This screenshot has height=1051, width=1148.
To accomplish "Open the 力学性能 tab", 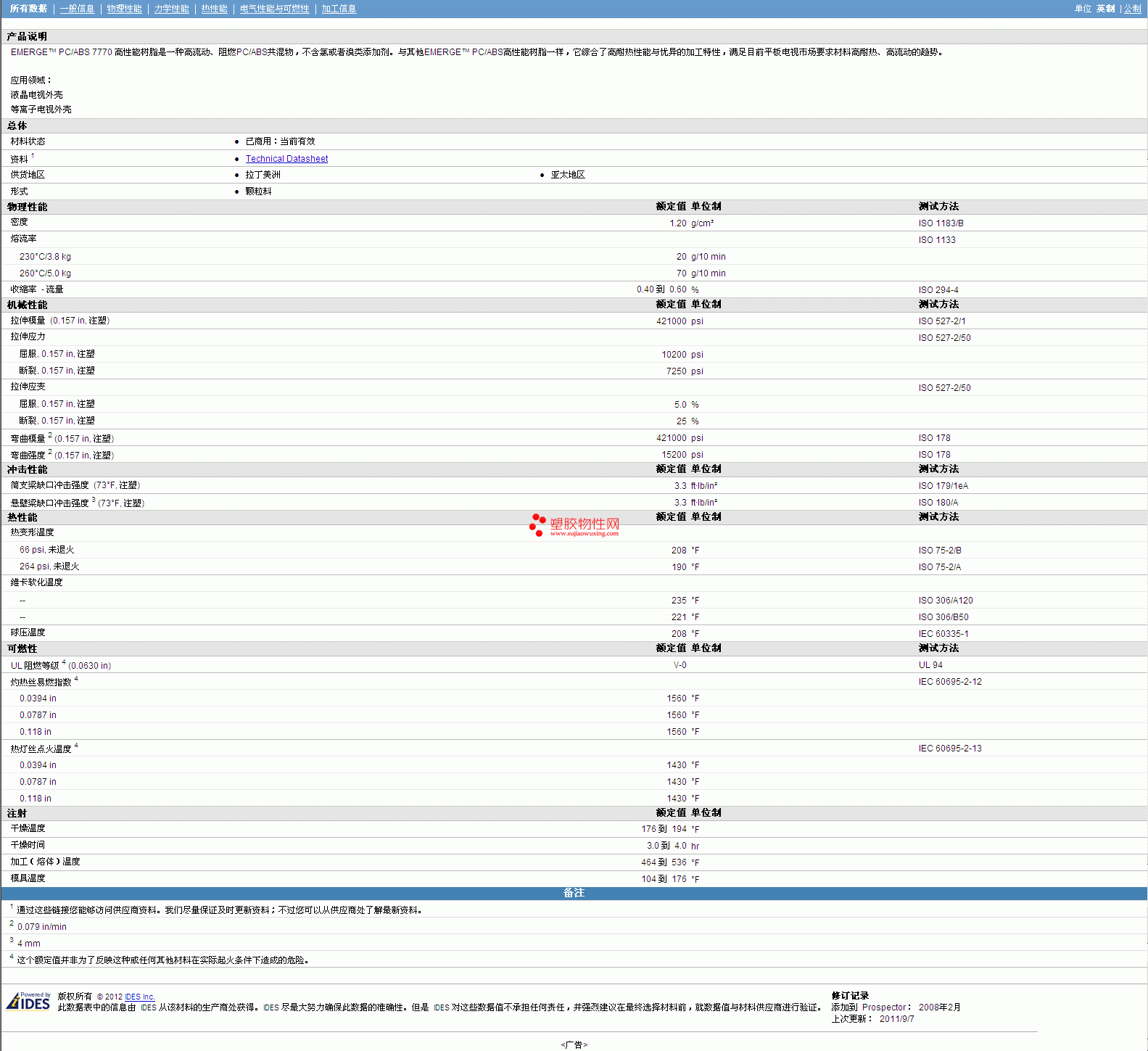I will pos(171,9).
